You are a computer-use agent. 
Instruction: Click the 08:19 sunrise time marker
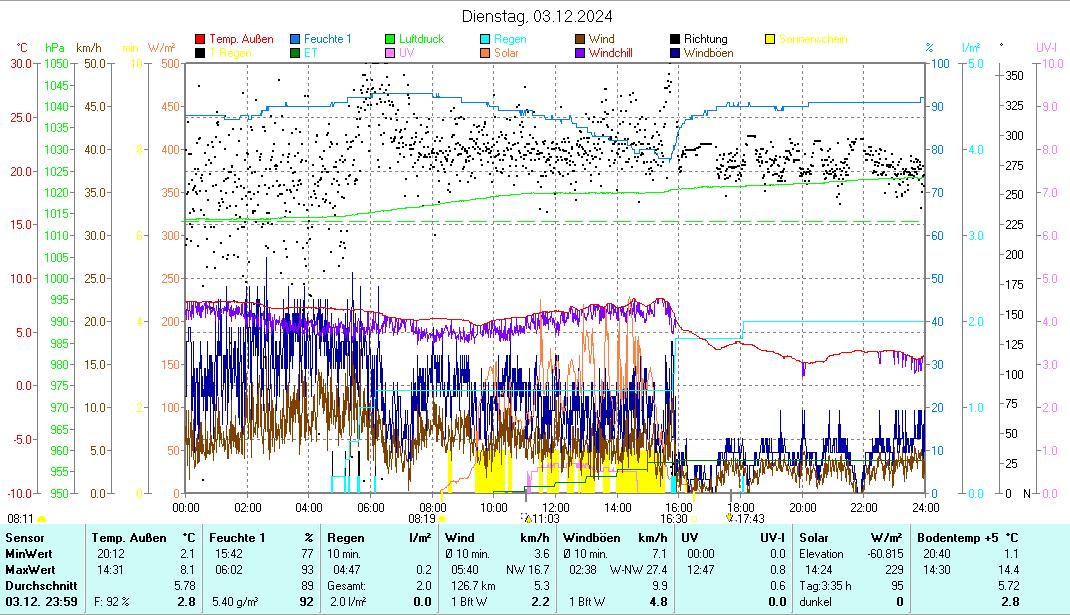coord(422,519)
